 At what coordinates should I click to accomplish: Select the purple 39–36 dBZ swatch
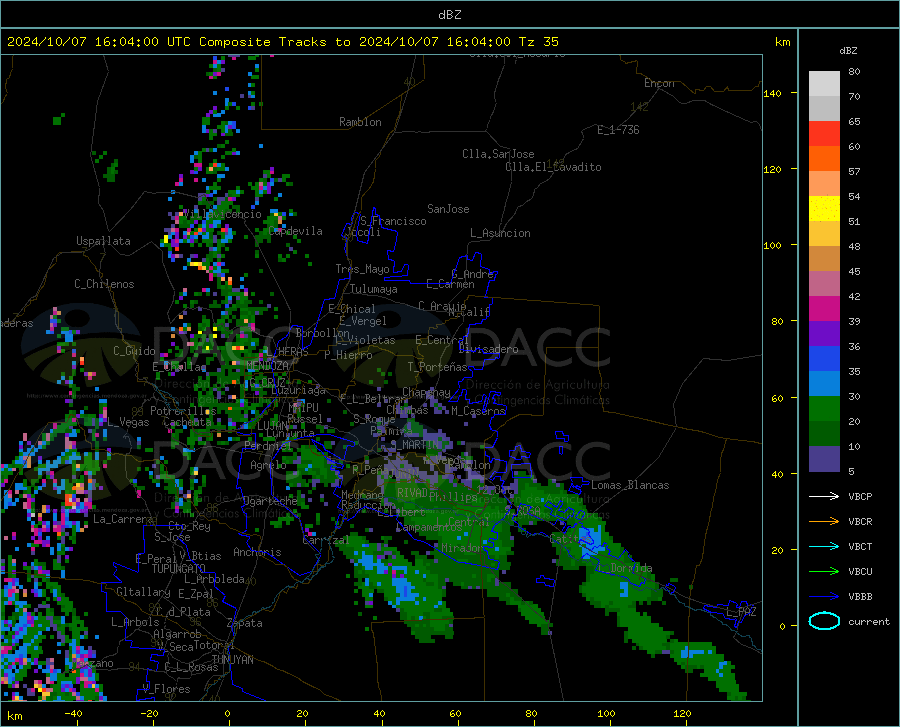(824, 334)
